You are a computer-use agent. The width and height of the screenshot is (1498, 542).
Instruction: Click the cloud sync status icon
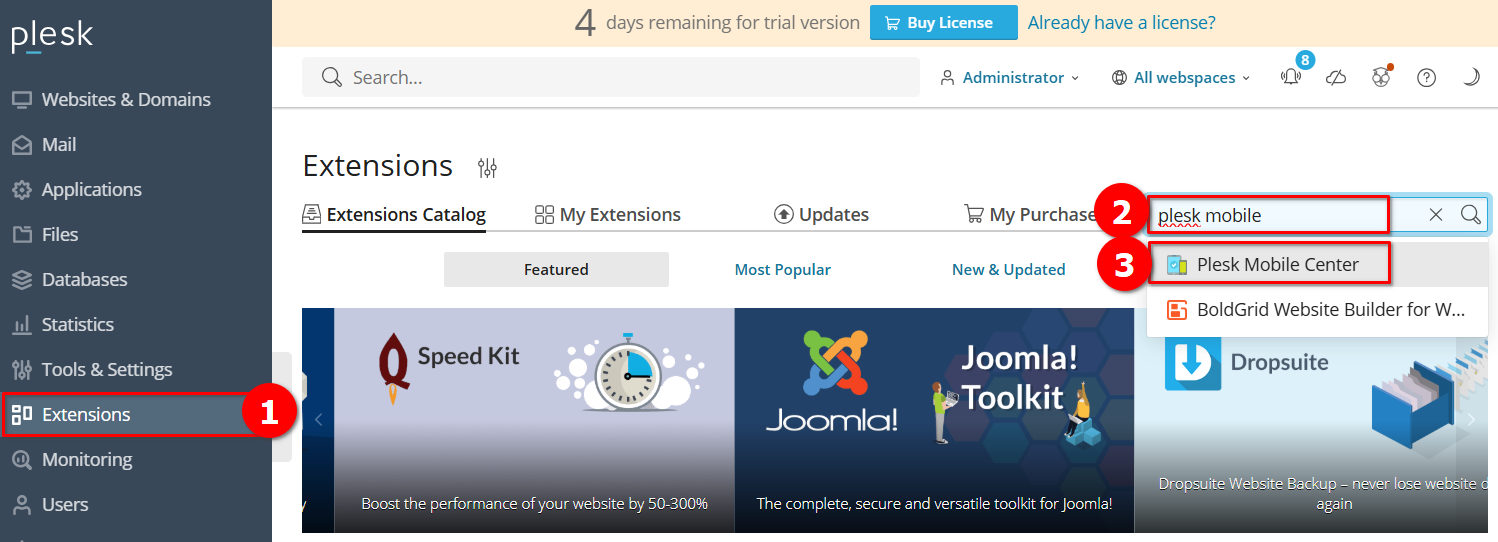click(x=1336, y=77)
